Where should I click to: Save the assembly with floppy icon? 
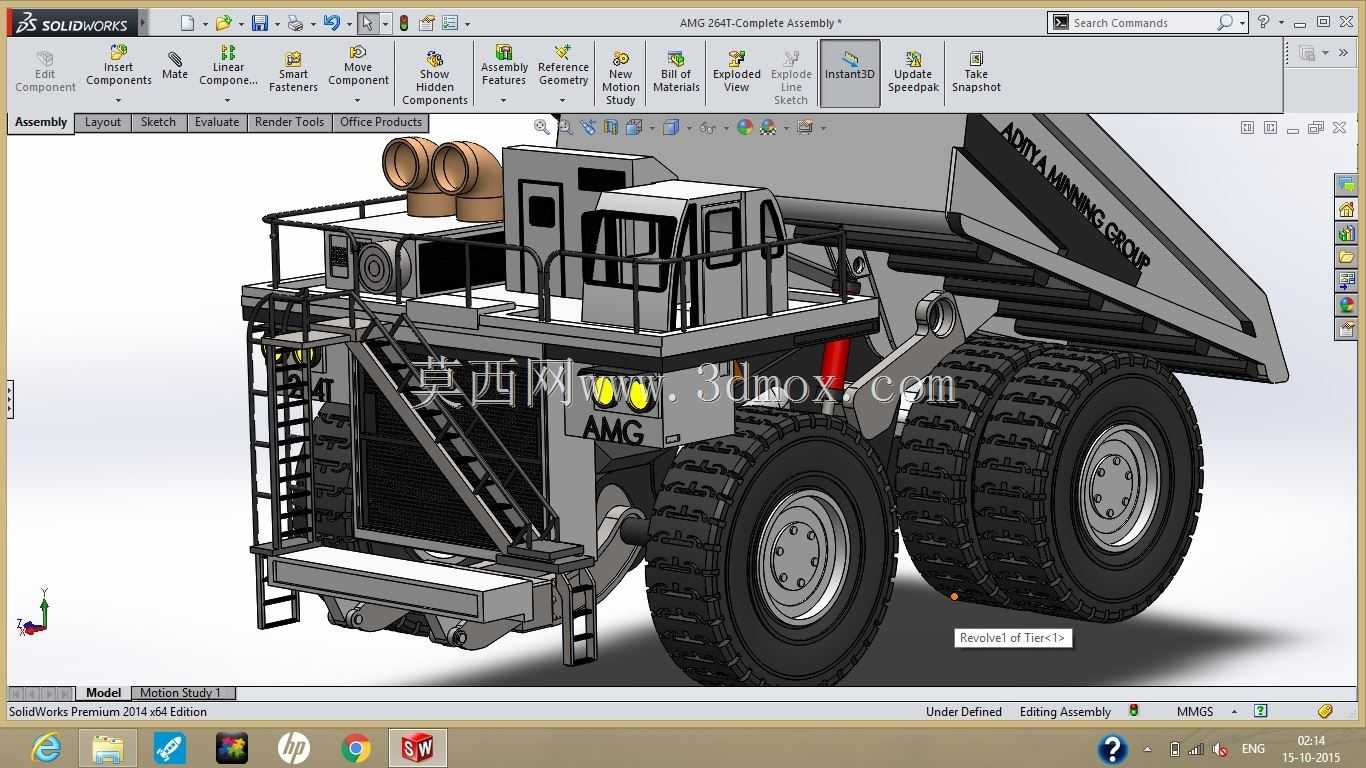pyautogui.click(x=260, y=23)
